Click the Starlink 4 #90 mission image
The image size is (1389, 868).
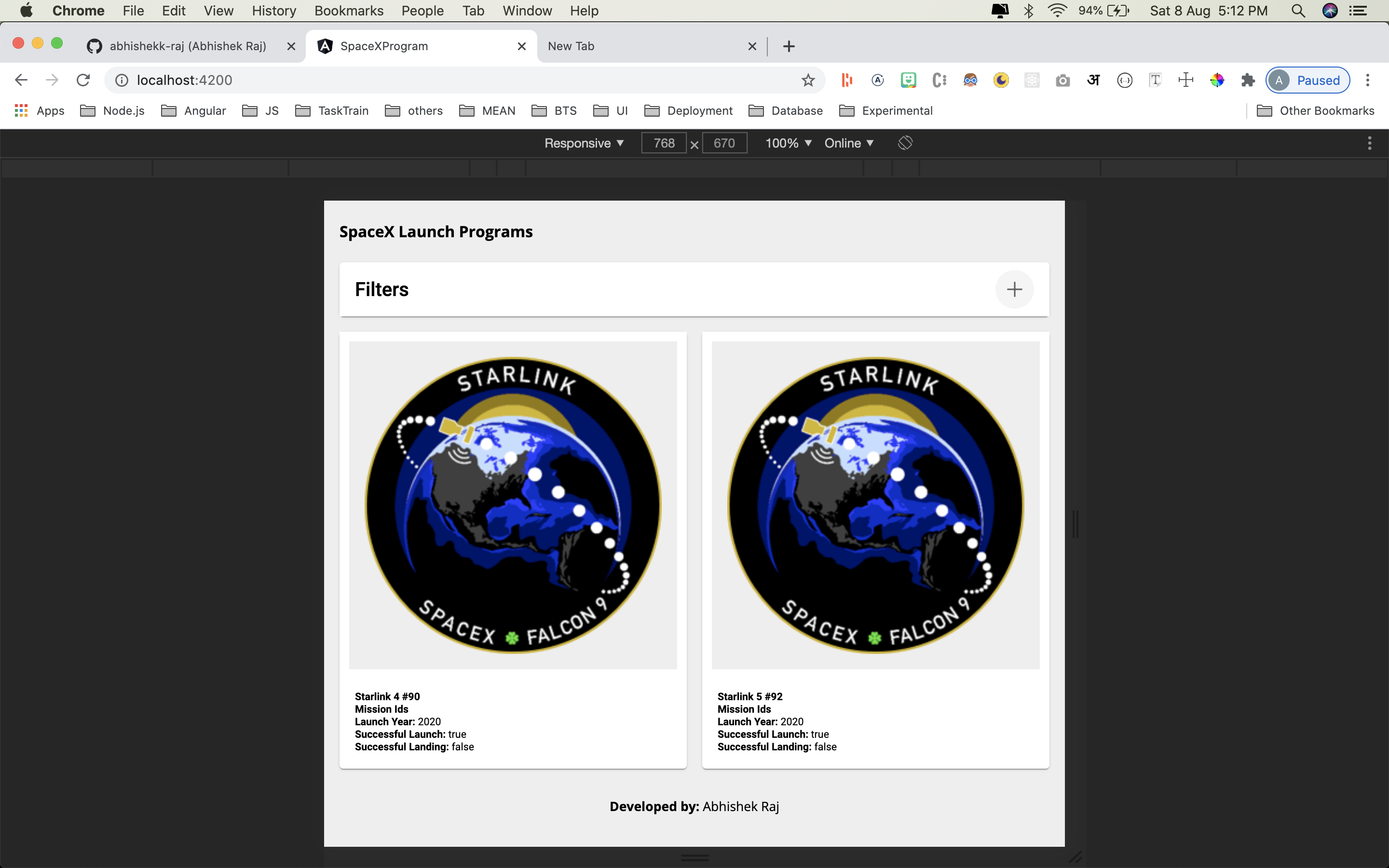513,505
